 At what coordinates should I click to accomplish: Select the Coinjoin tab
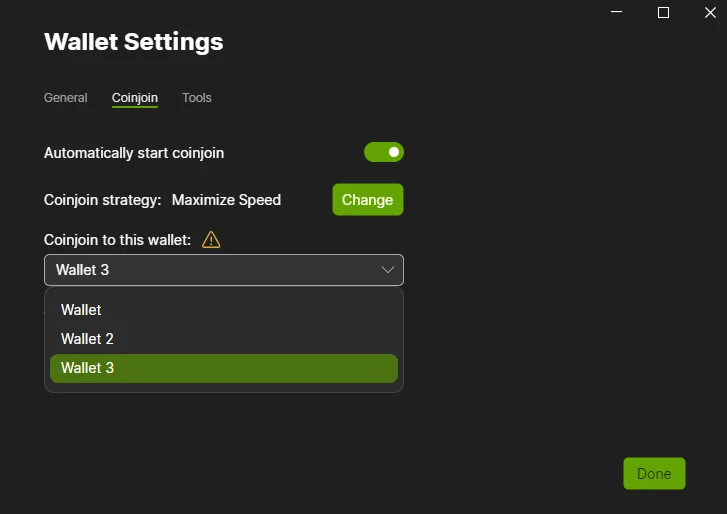point(134,98)
